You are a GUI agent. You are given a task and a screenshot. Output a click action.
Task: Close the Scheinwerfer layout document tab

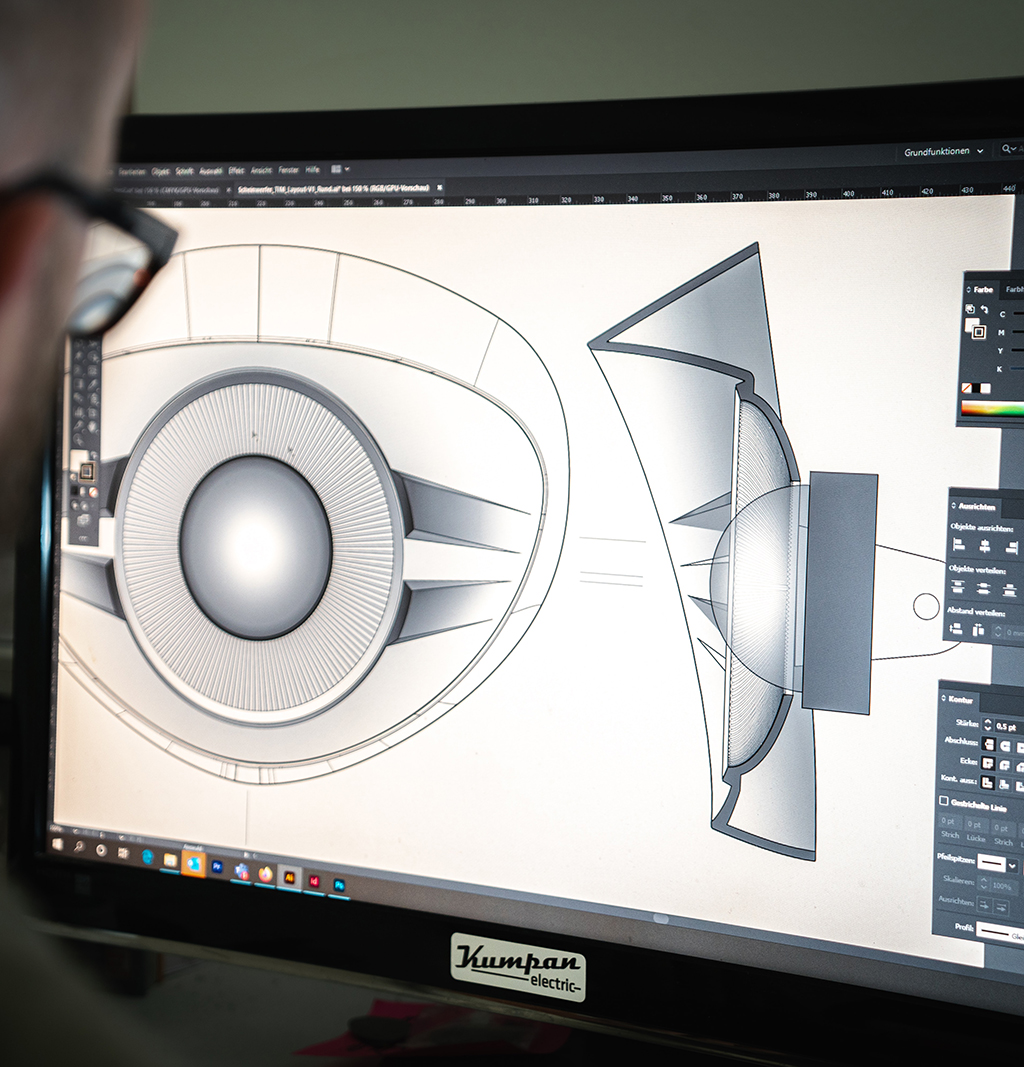440,187
